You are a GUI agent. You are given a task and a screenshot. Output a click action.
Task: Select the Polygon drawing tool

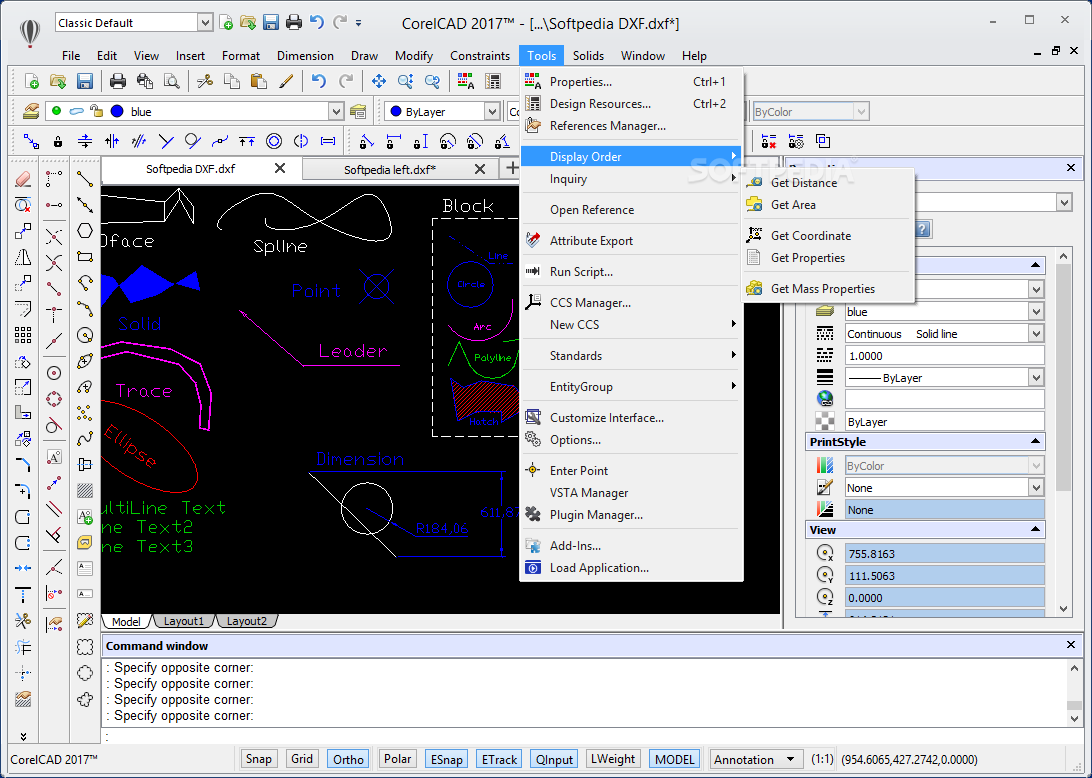(85, 231)
